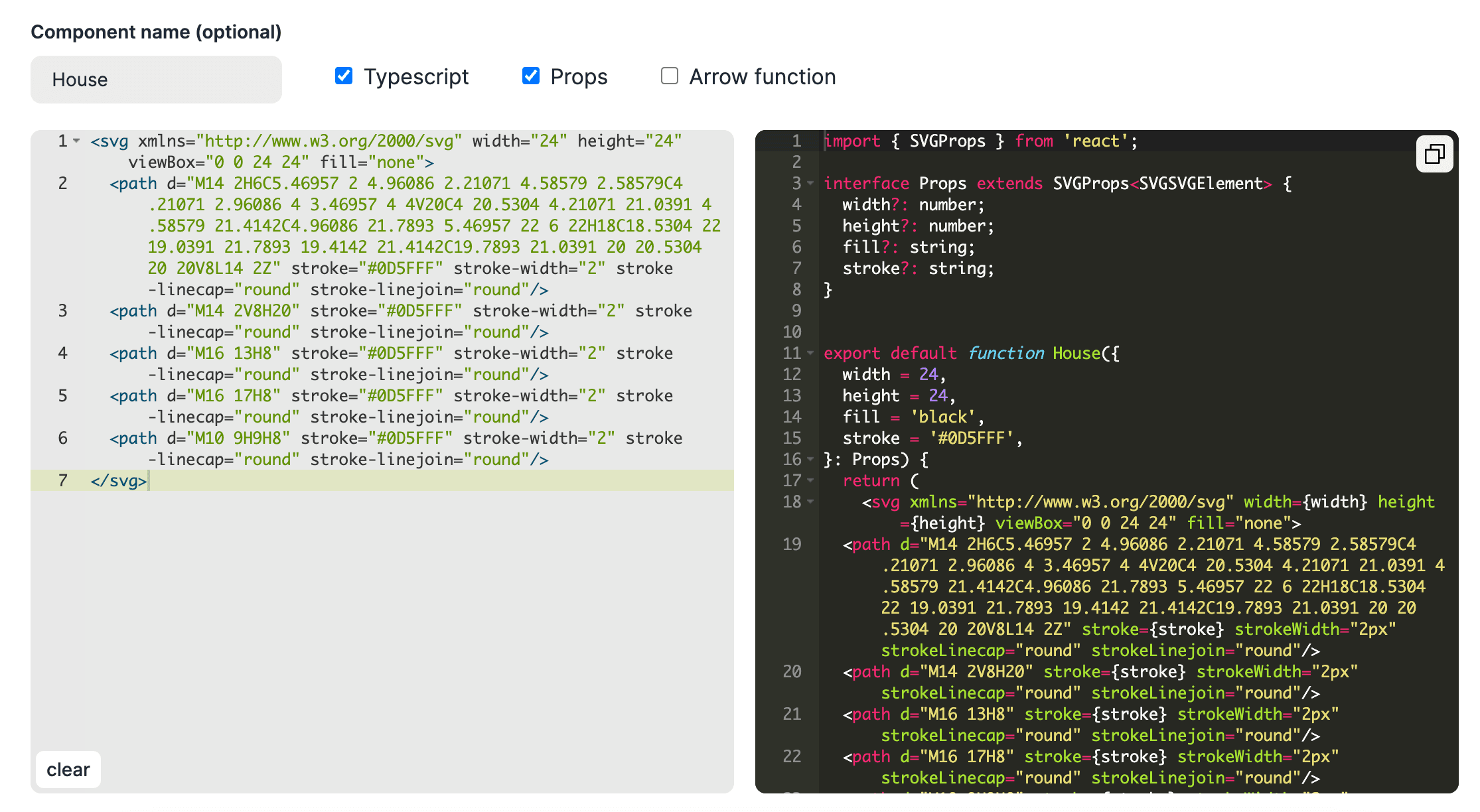Fold the return block at output line 17
The height and width of the screenshot is (812, 1480).
coord(810,480)
